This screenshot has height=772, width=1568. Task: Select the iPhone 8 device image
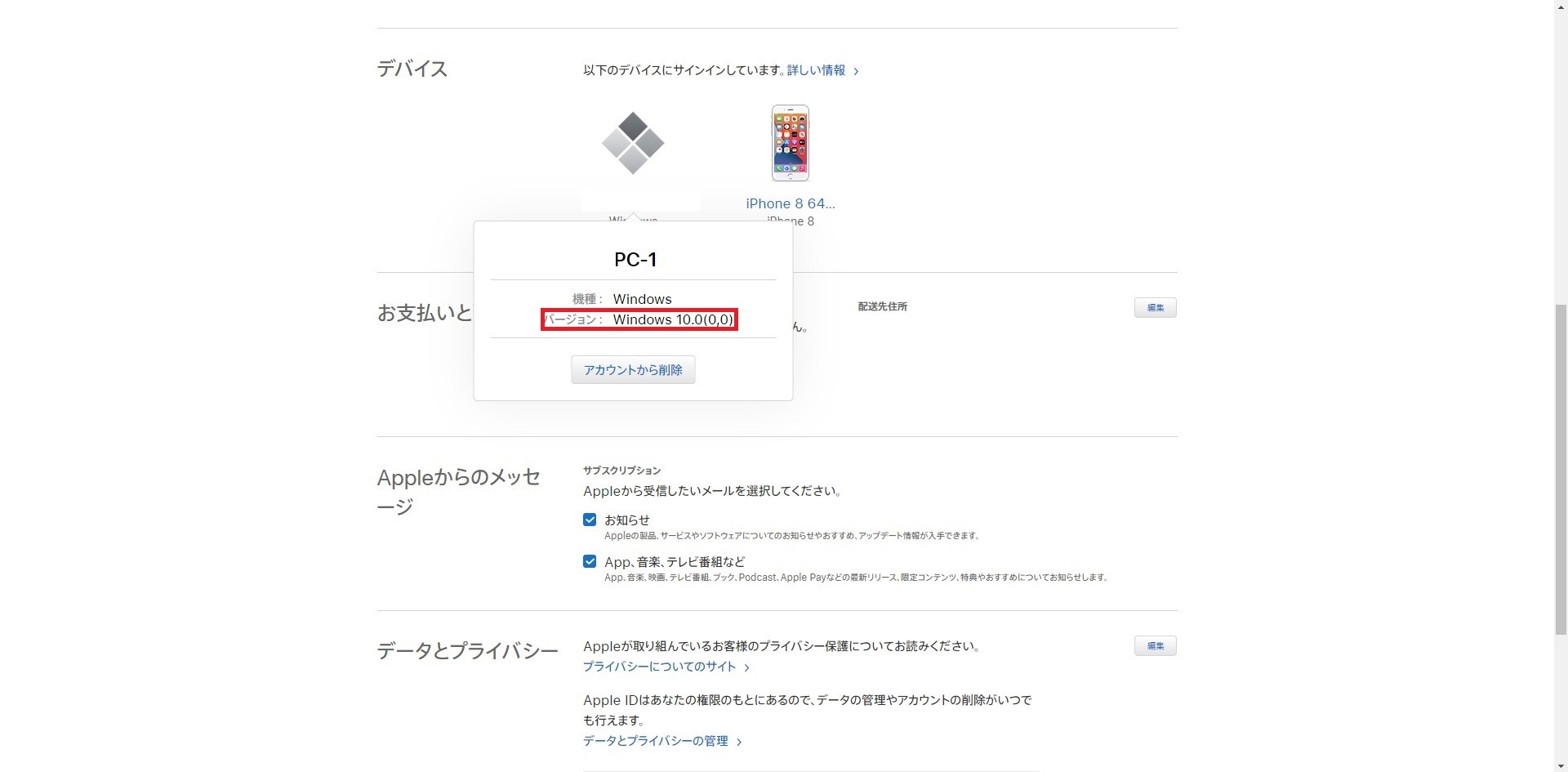point(791,143)
